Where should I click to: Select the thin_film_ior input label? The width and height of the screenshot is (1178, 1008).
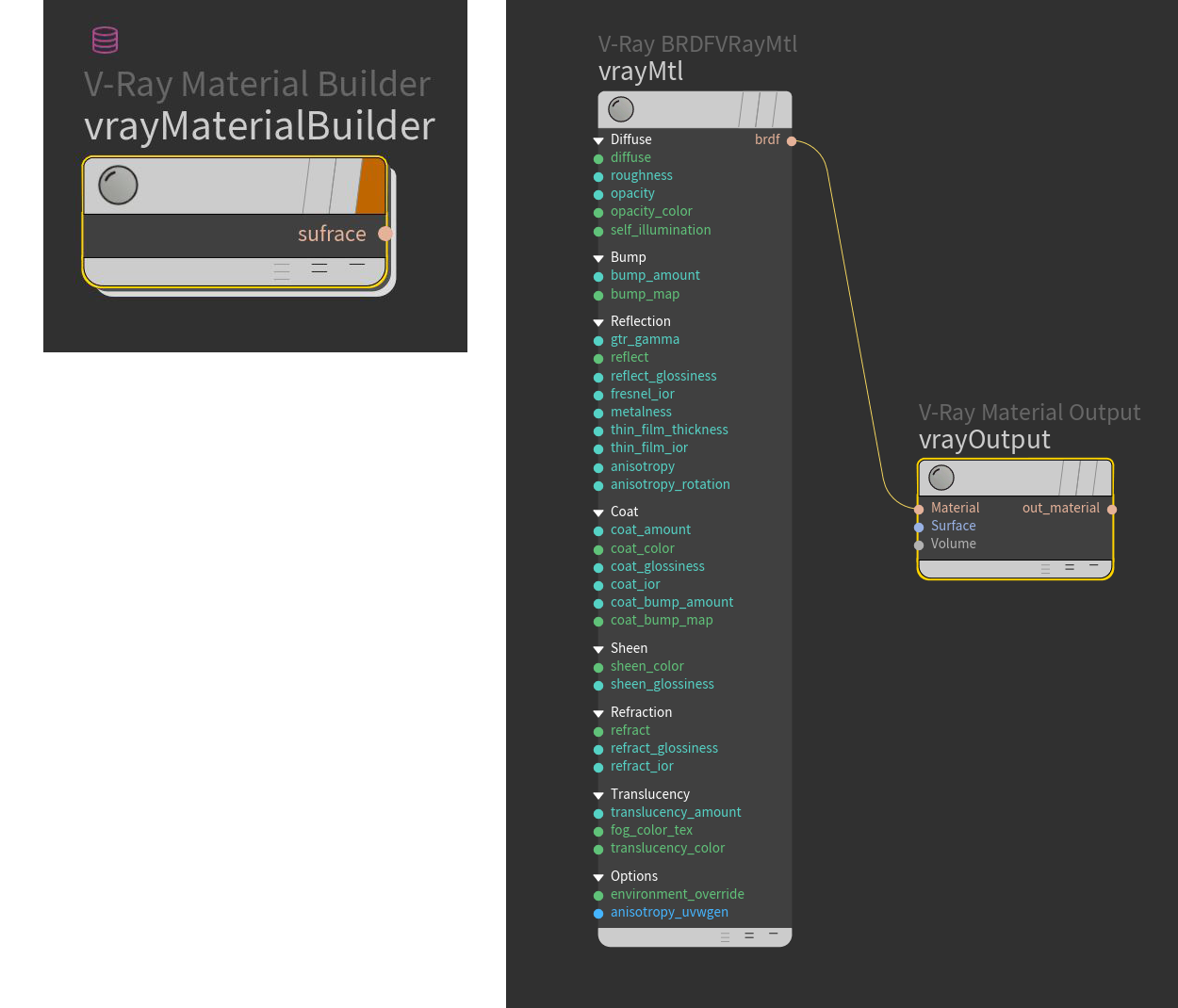click(649, 447)
